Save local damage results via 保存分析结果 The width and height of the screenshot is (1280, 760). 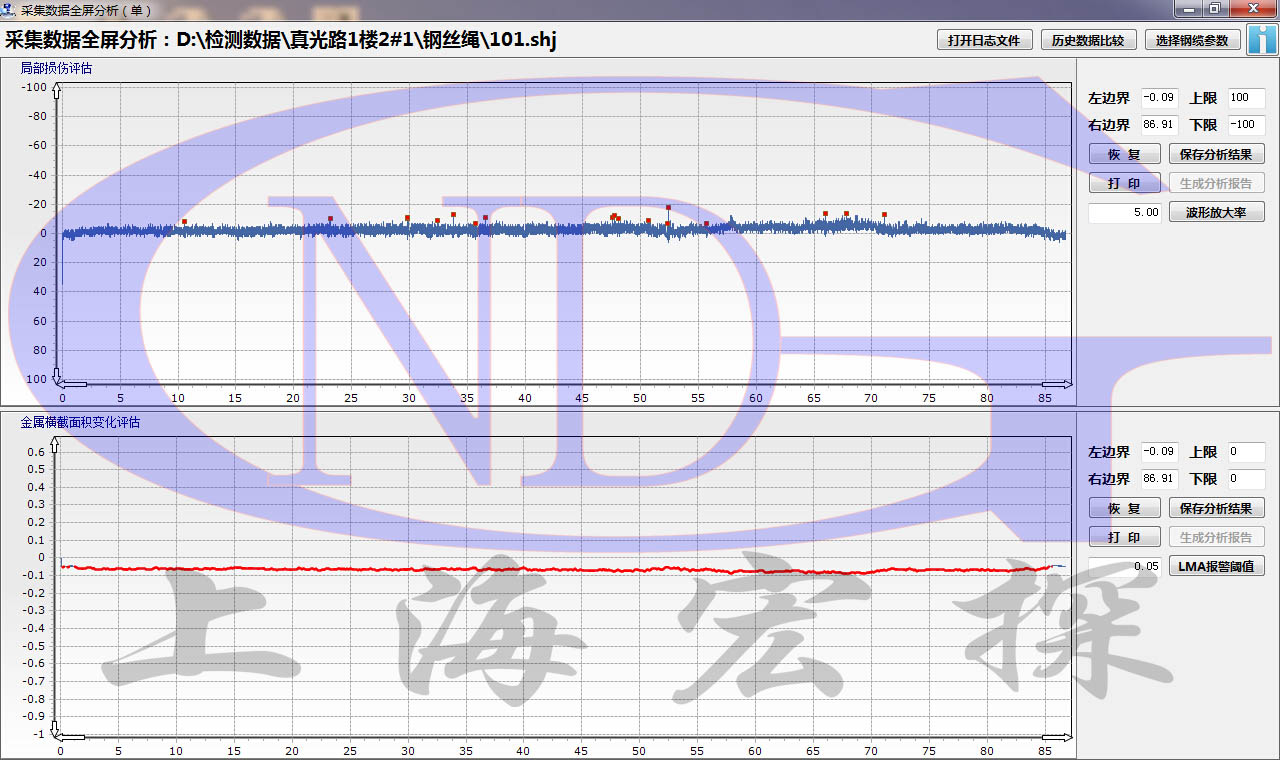pos(1216,154)
